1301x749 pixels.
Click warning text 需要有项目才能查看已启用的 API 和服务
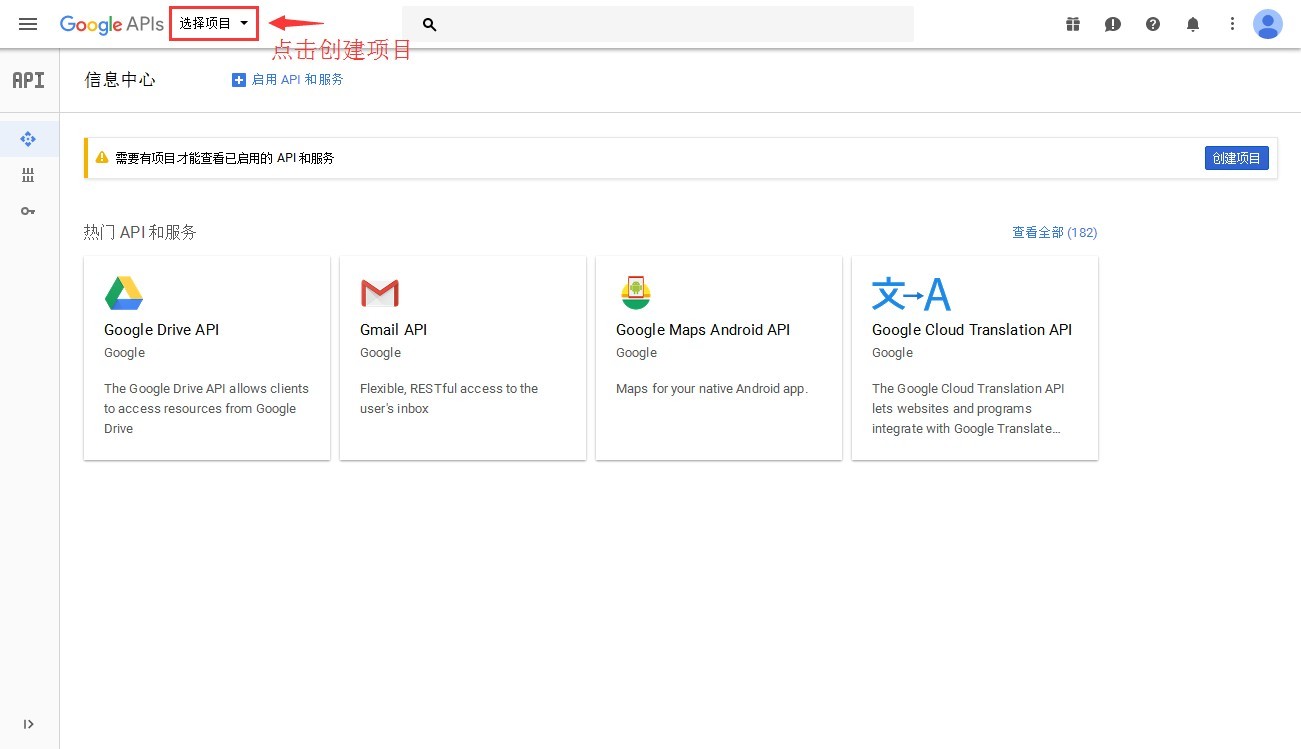225,158
